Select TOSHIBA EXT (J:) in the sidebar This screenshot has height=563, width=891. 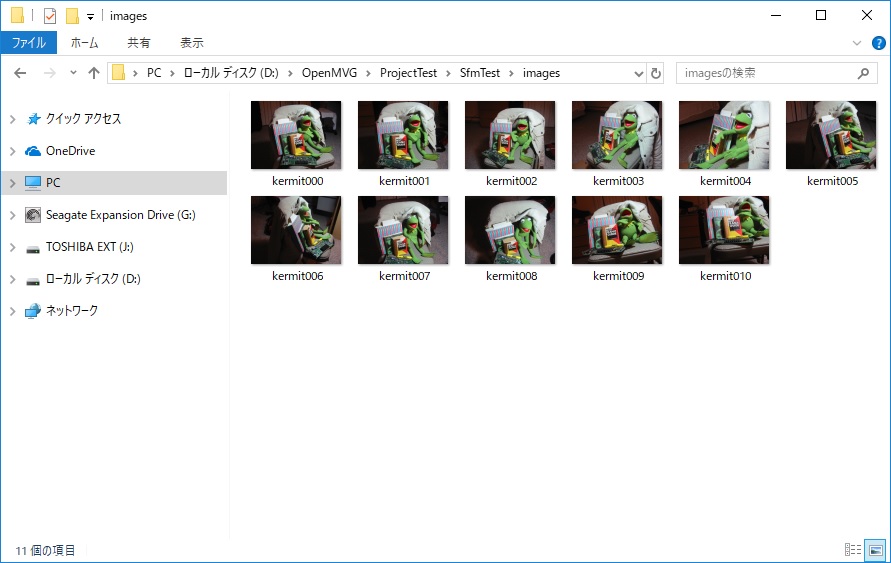click(90, 247)
